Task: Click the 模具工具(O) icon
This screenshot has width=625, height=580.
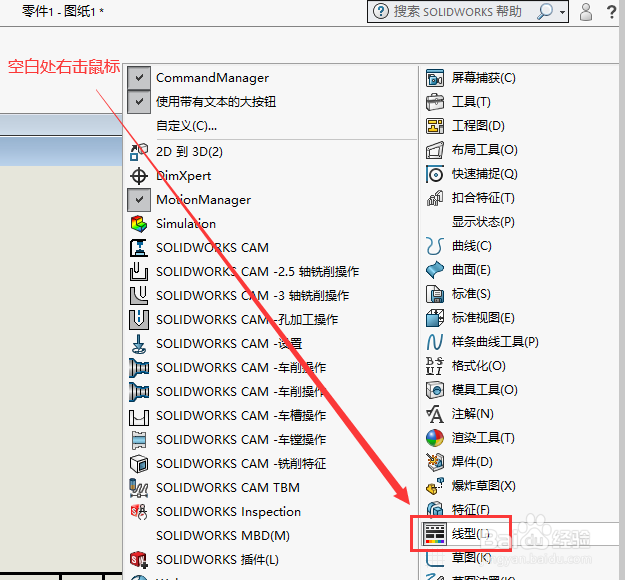Action: click(435, 390)
